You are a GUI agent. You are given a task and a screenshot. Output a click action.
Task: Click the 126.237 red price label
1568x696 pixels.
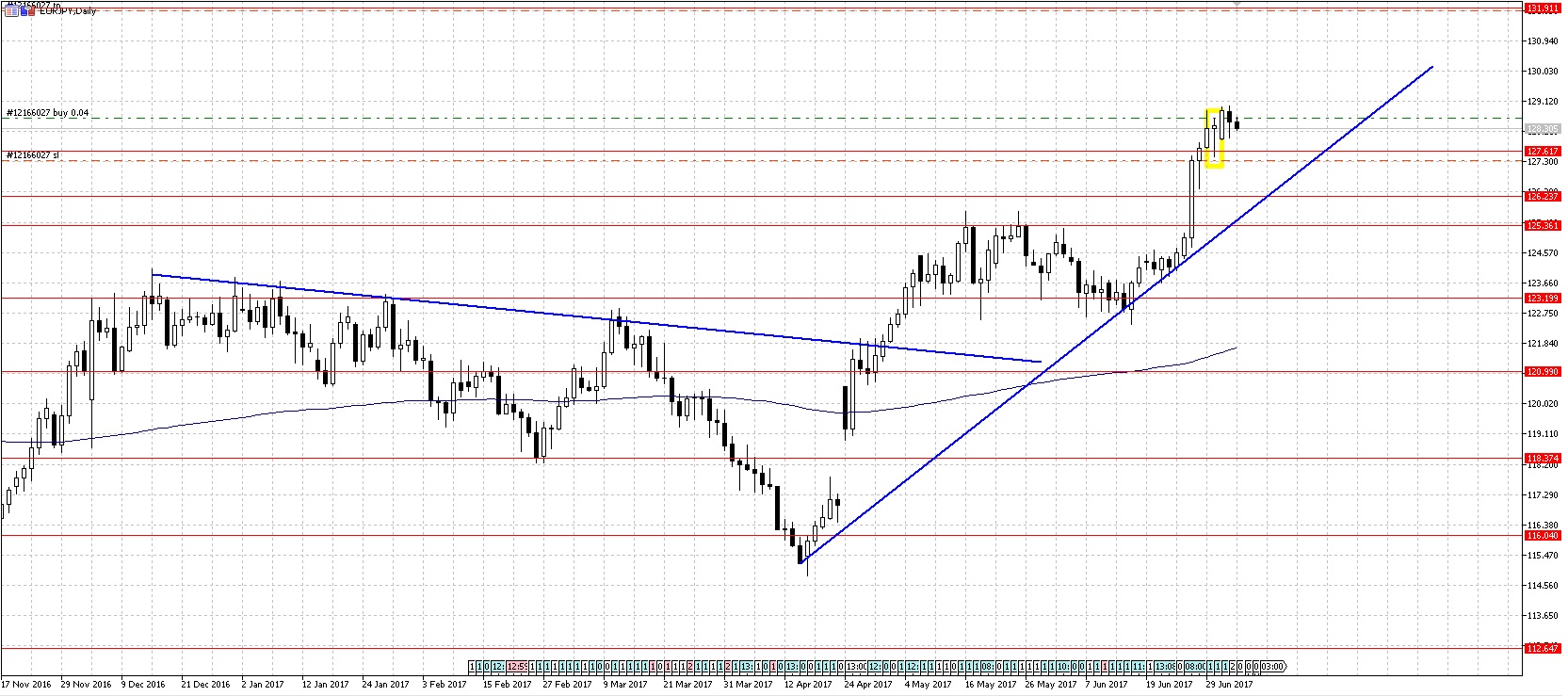coord(1543,196)
